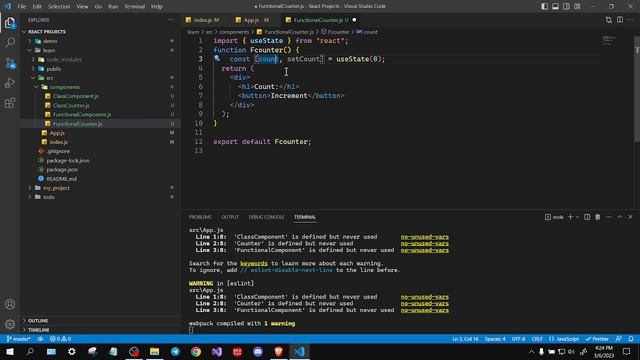Screen dimensions: 640x360
Task: Collapse the learn folder
Action: click(x=100, y=50)
